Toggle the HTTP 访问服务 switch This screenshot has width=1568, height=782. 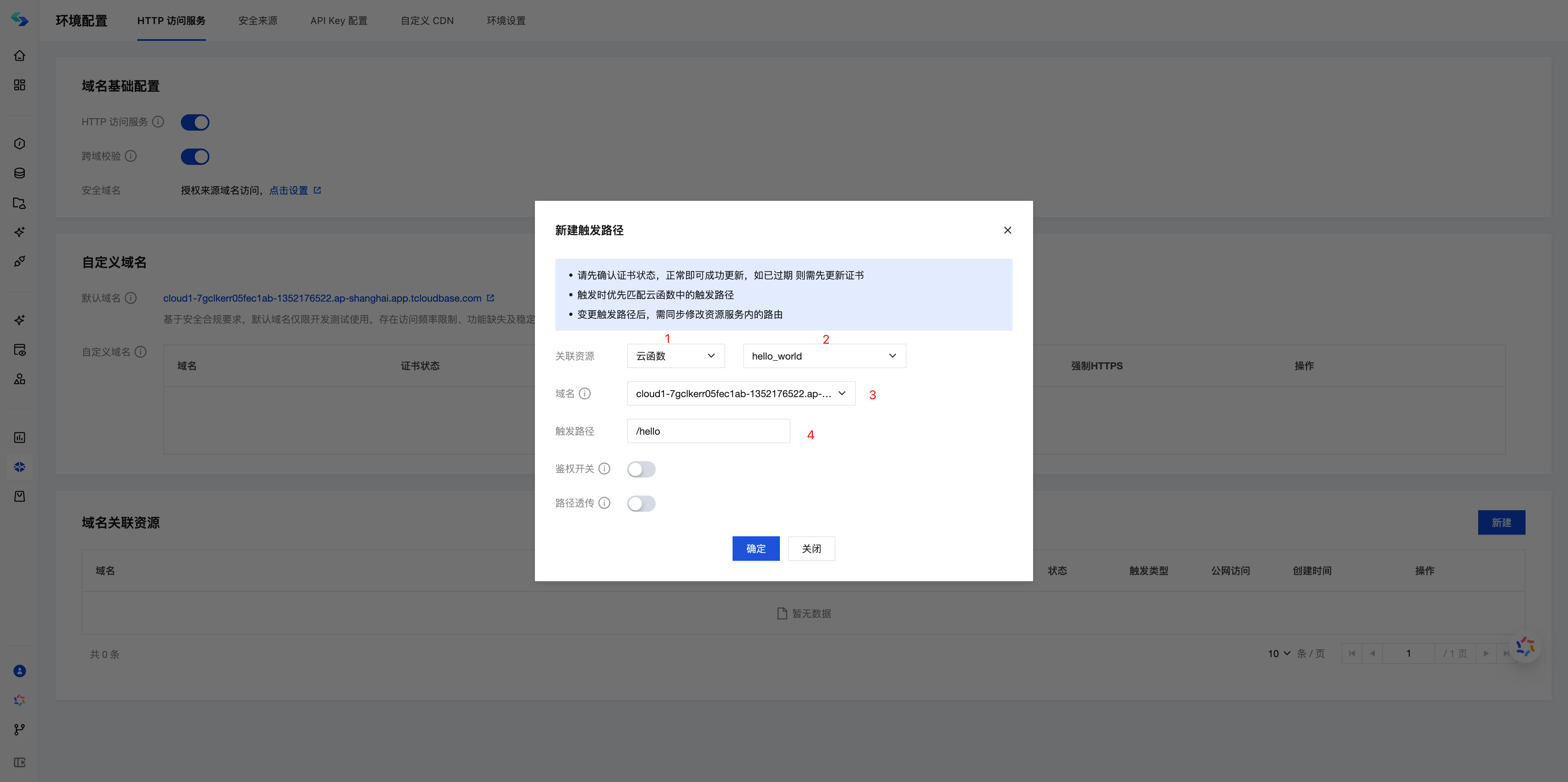(x=195, y=122)
